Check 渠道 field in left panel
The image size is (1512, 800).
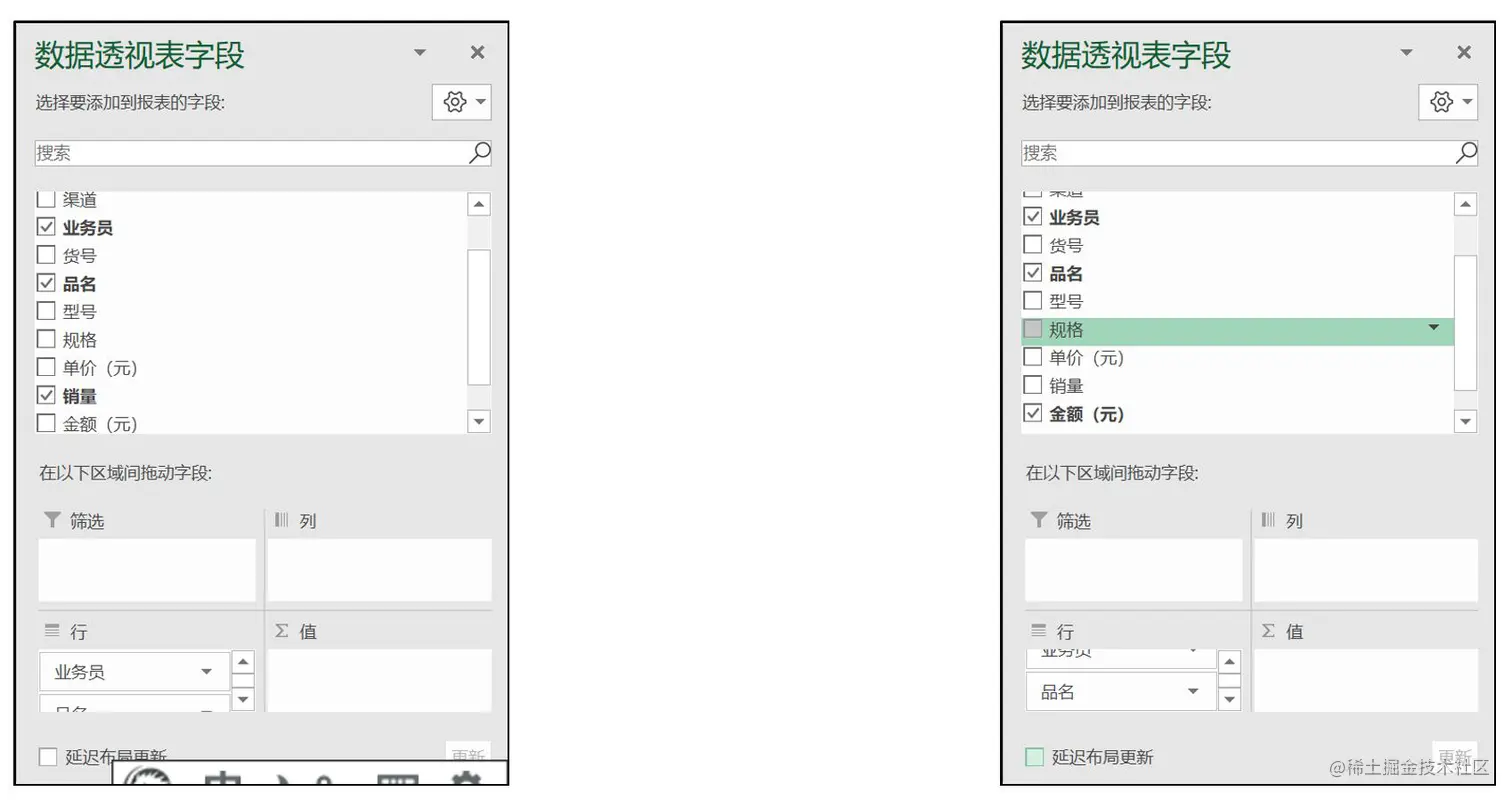[x=46, y=199]
